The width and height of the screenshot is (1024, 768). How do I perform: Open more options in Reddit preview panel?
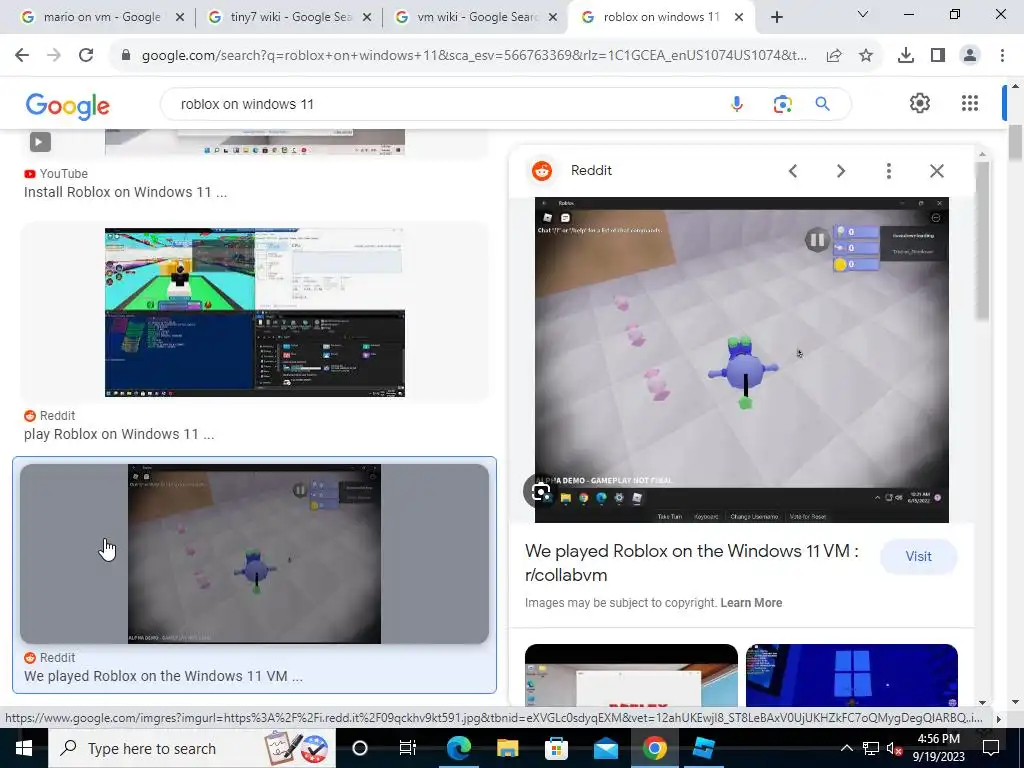888,171
